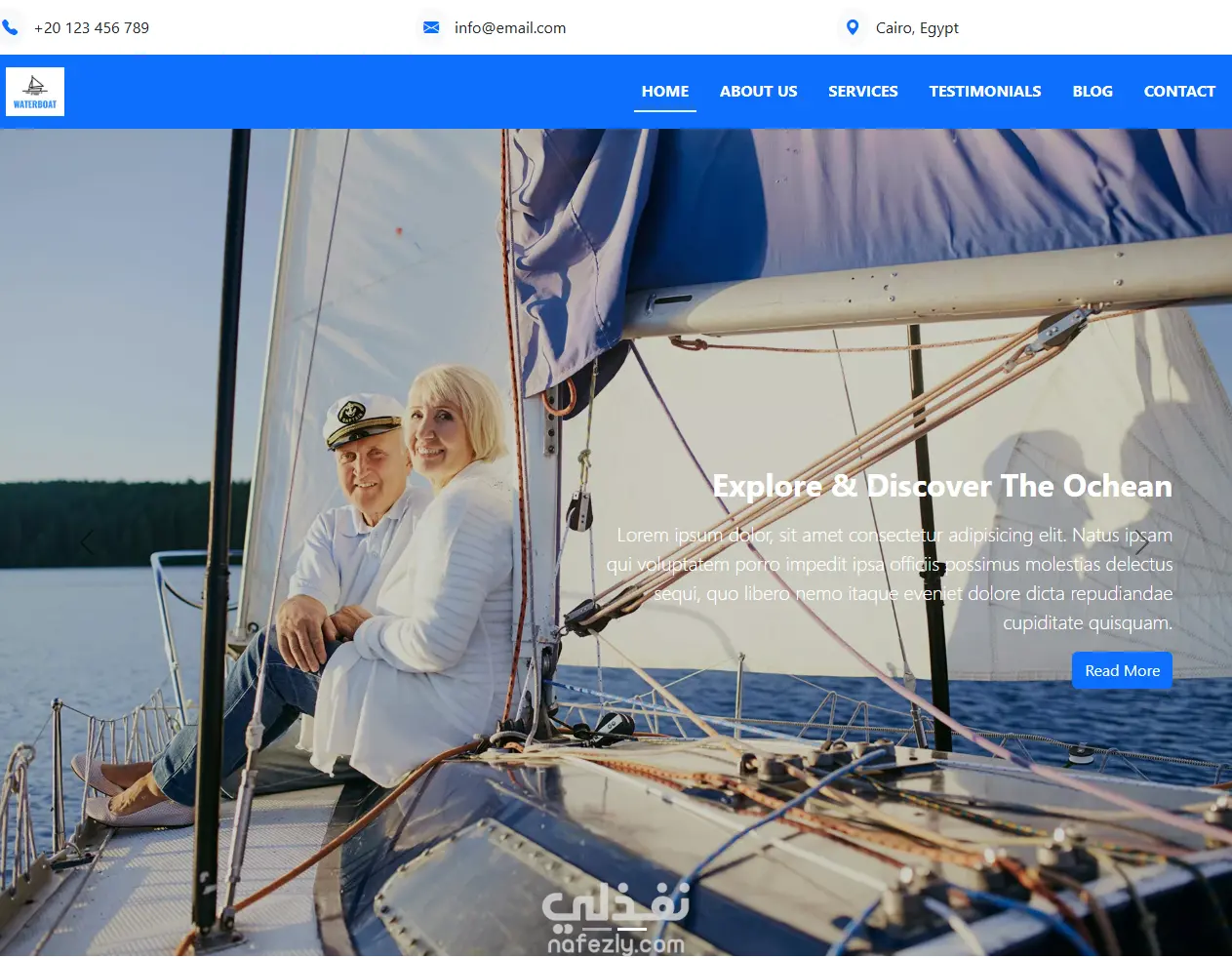
Task: Click the Lorem ipsum hero paragraph
Action: pos(890,579)
